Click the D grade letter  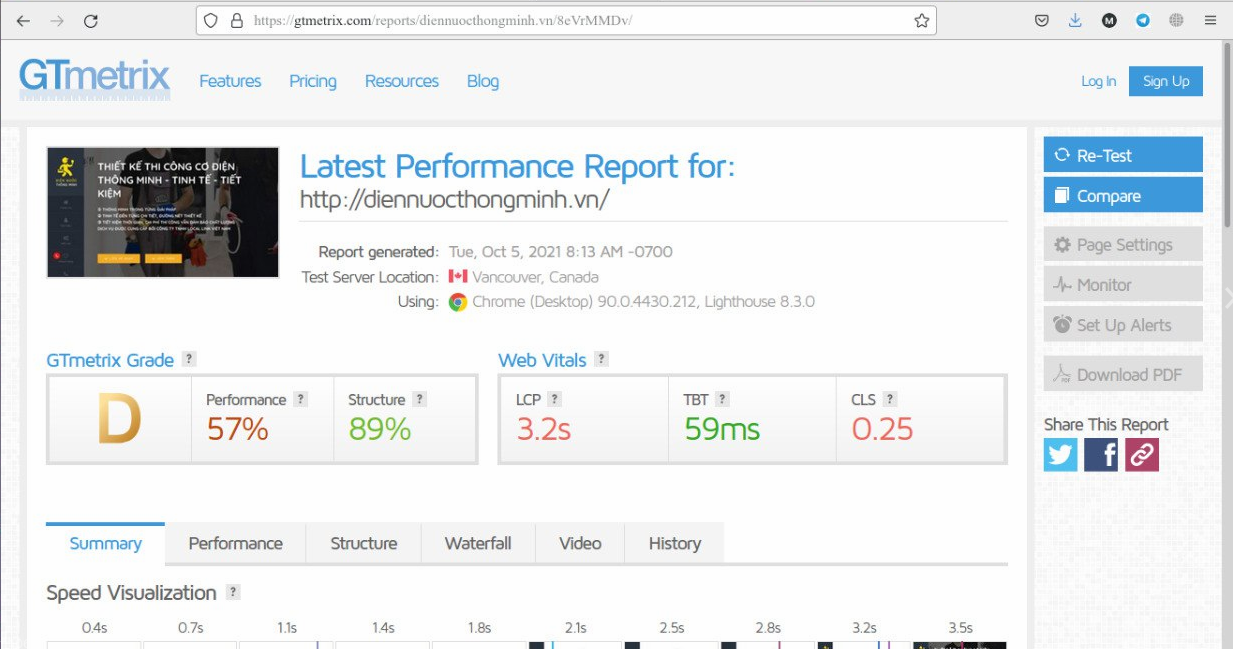coord(119,420)
